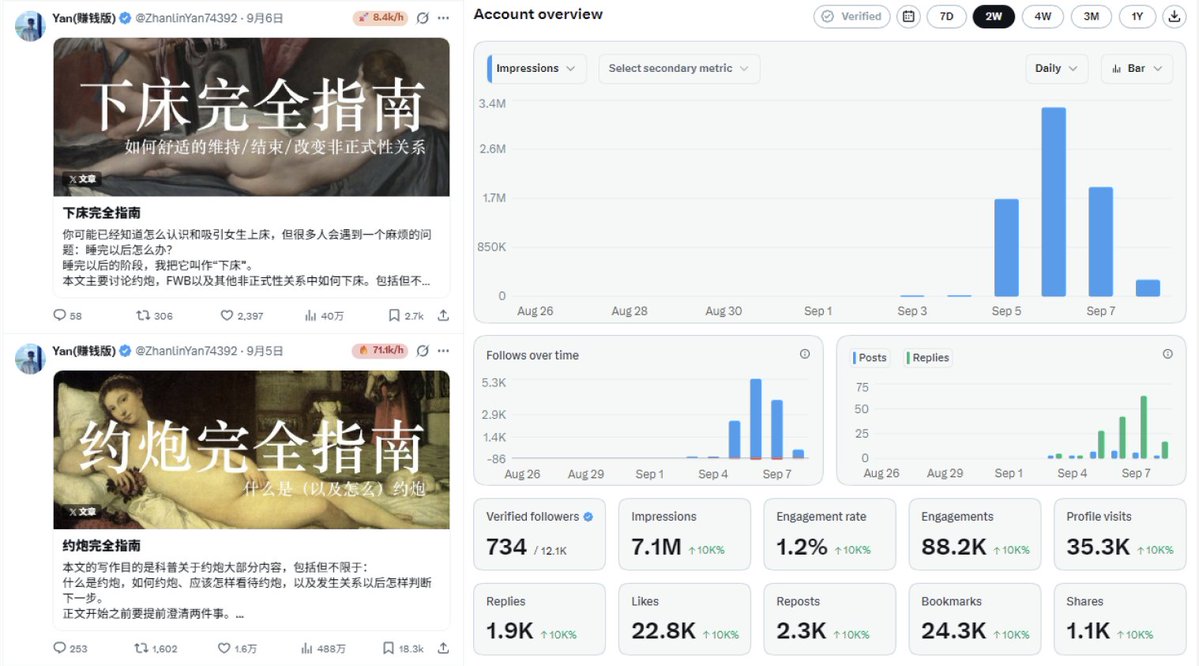Open the Impressions primary metric dropdown
This screenshot has height=666, width=1199.
(537, 68)
